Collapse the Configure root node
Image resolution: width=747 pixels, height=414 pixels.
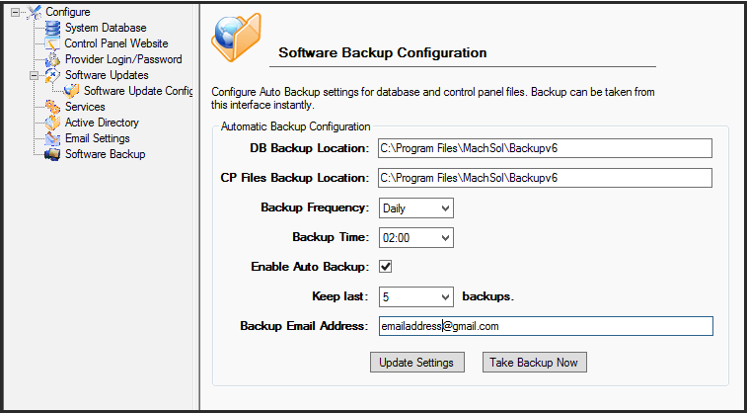coord(14,12)
